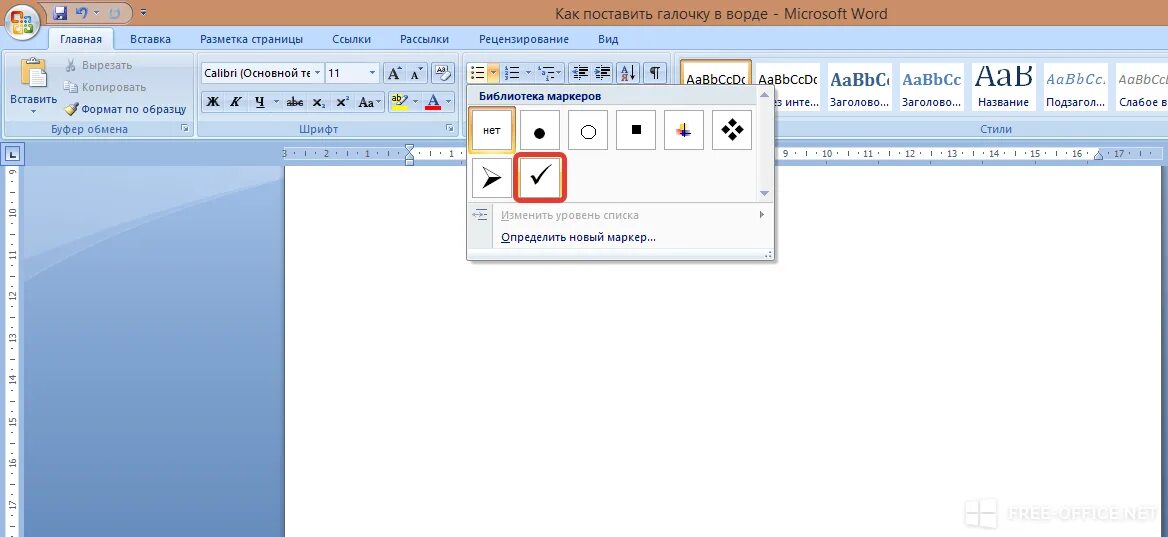Choose the solid round bullet marker
Image resolution: width=1168 pixels, height=537 pixels.
pyautogui.click(x=540, y=130)
